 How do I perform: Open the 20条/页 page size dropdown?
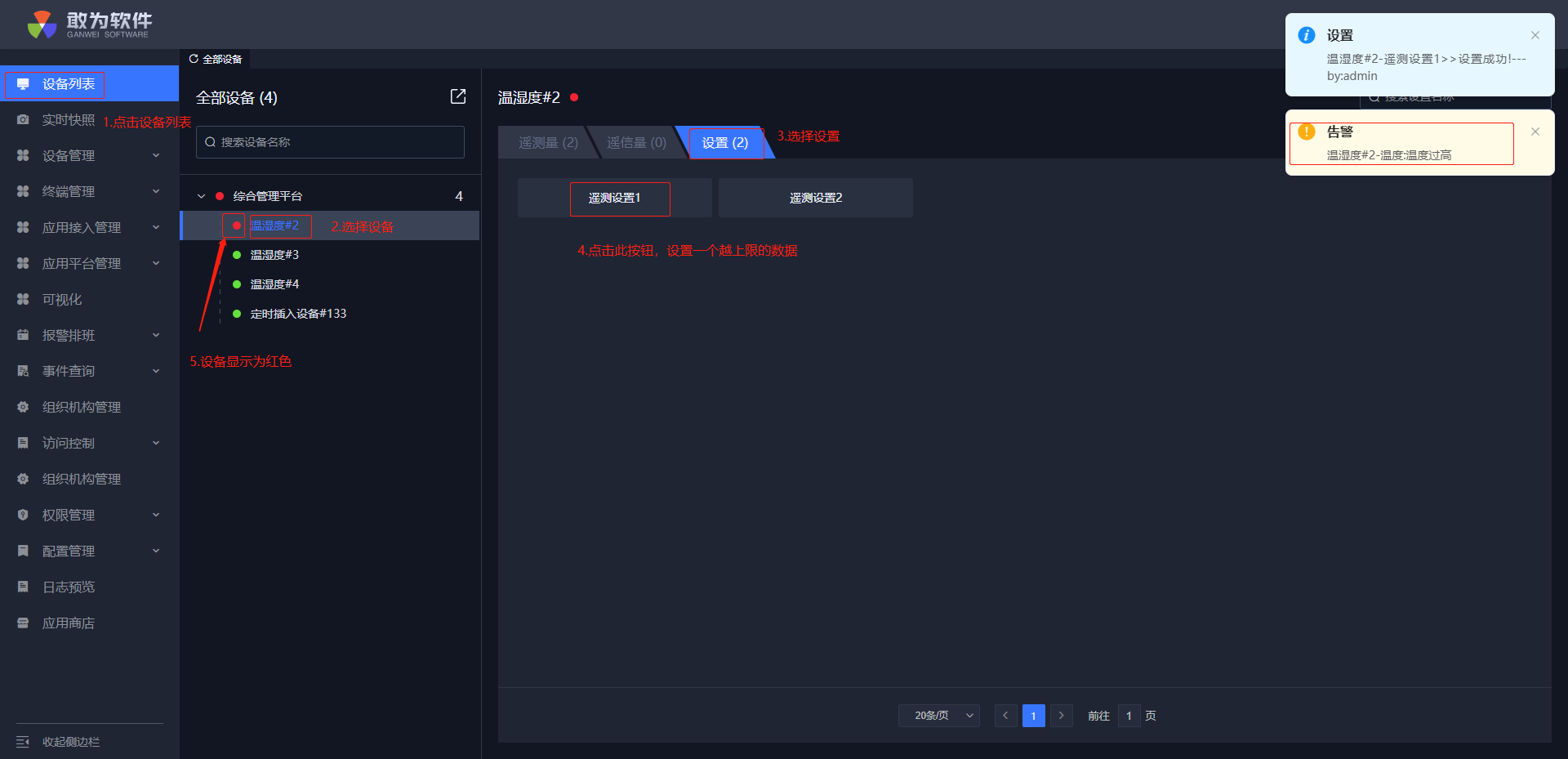tap(939, 716)
